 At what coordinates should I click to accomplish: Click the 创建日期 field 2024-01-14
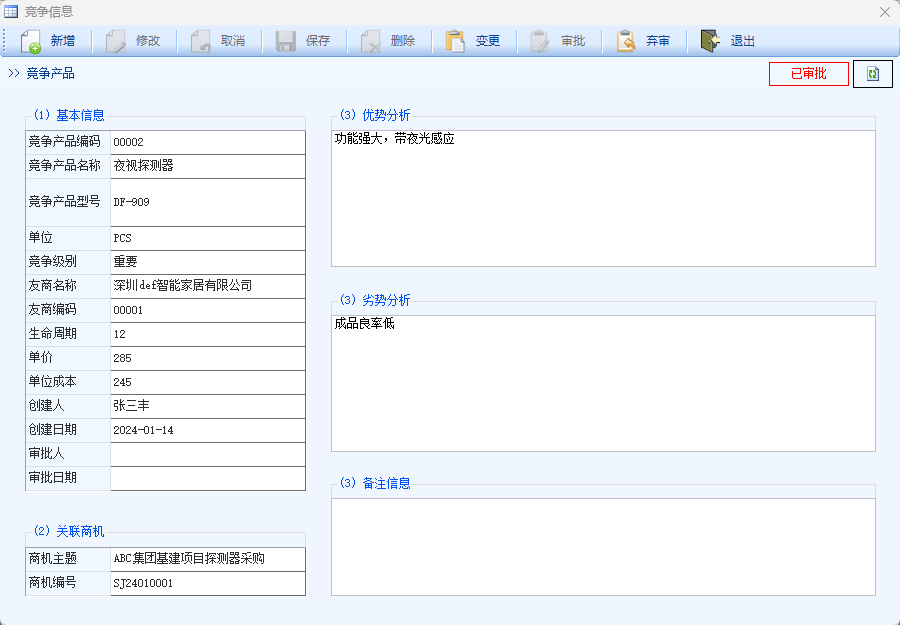[208, 430]
